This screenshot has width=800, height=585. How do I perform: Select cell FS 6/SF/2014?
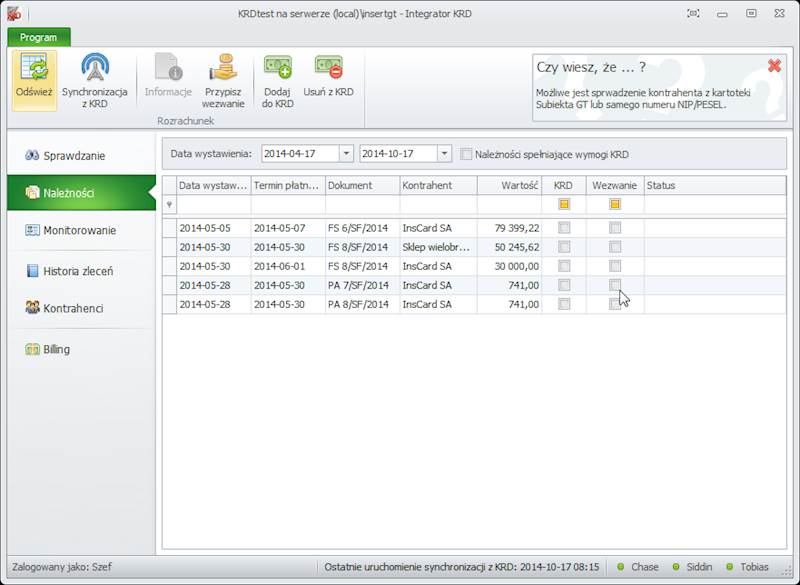(x=363, y=228)
